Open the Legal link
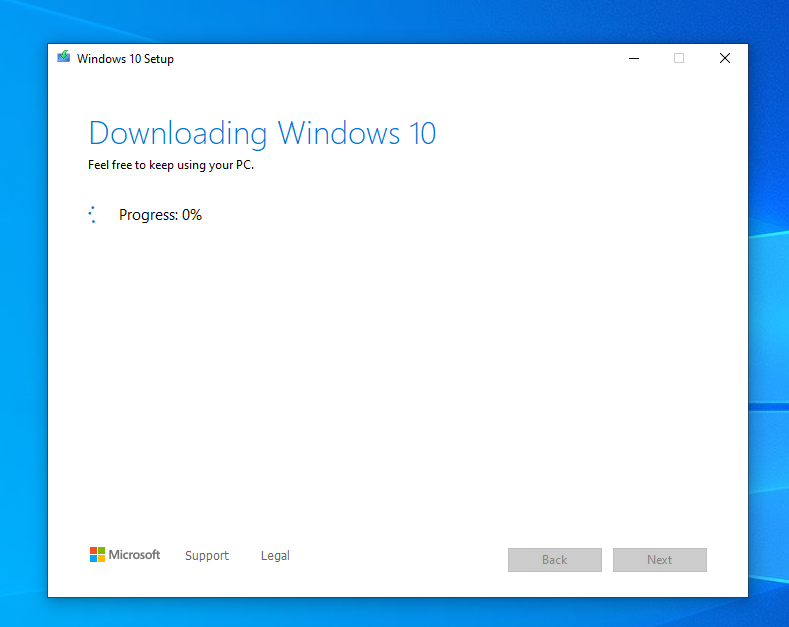This screenshot has width=789, height=627. (x=275, y=556)
